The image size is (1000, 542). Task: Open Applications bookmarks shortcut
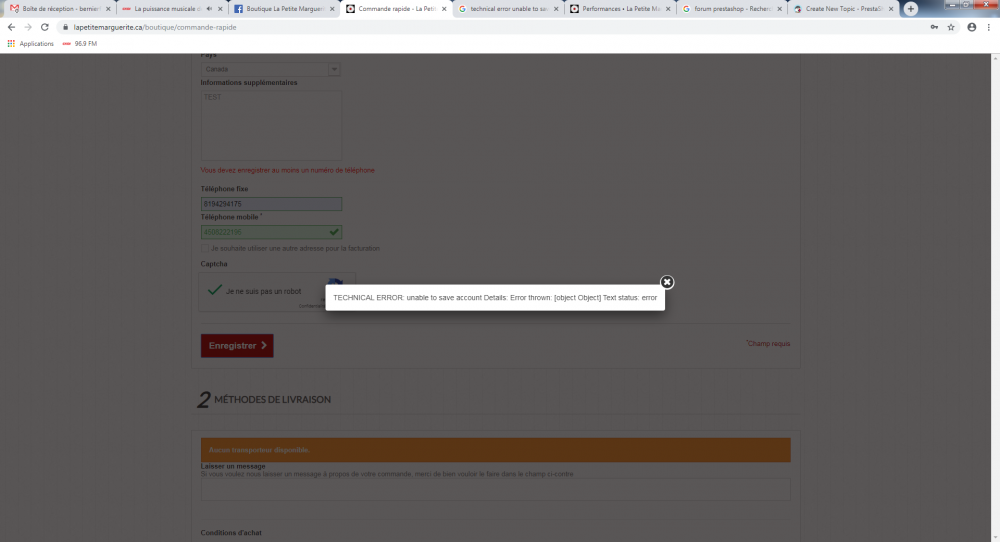pyautogui.click(x=31, y=43)
